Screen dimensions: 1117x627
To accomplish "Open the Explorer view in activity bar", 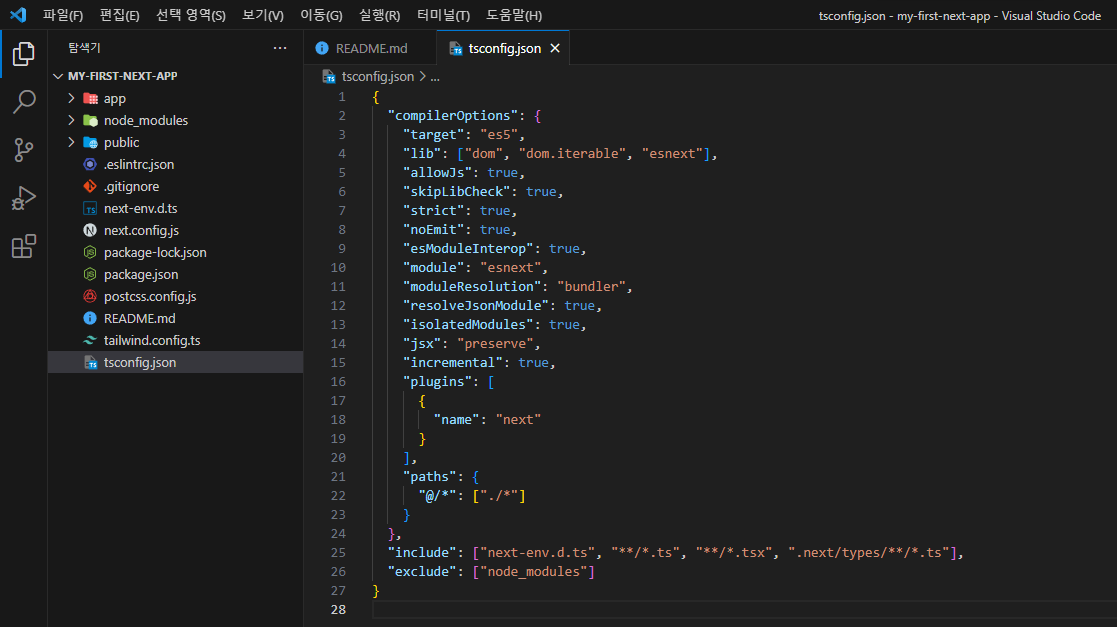I will point(24,53).
